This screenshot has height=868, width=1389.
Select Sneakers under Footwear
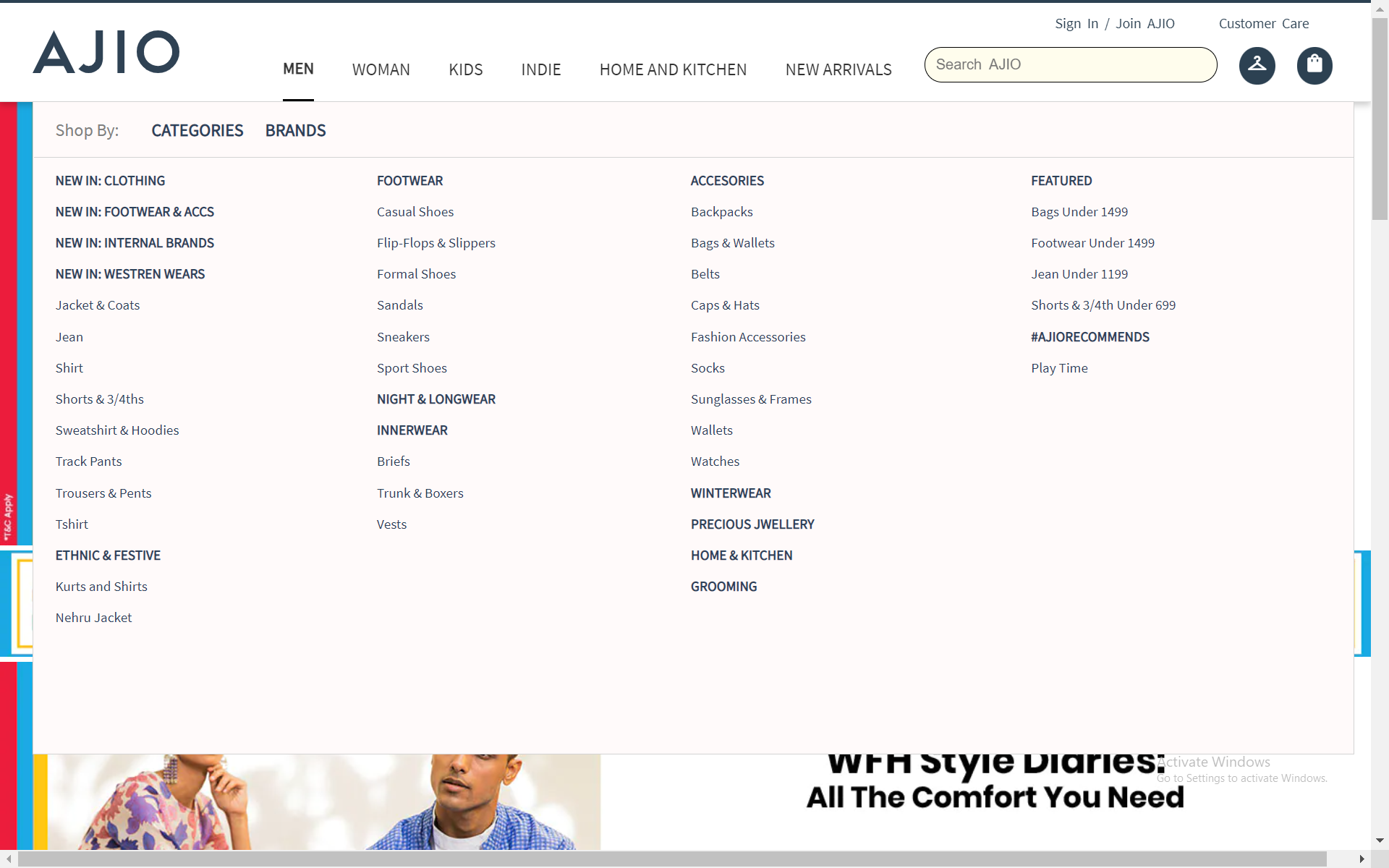pyautogui.click(x=403, y=336)
